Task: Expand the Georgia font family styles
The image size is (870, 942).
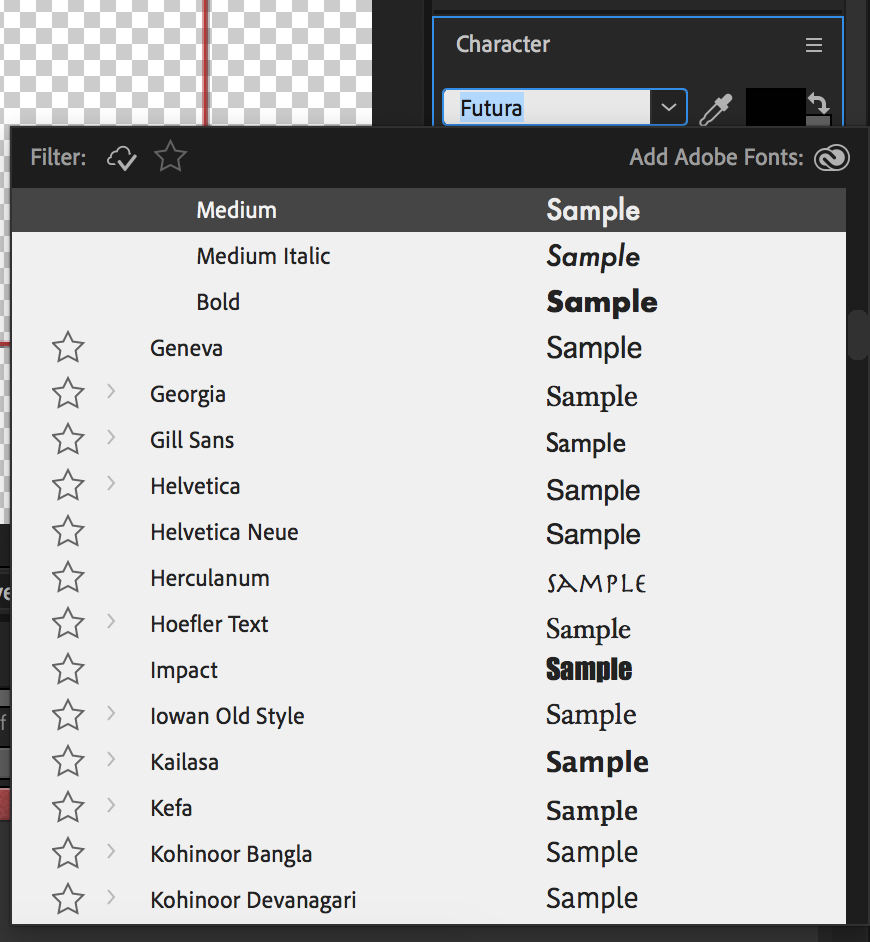Action: pos(111,392)
